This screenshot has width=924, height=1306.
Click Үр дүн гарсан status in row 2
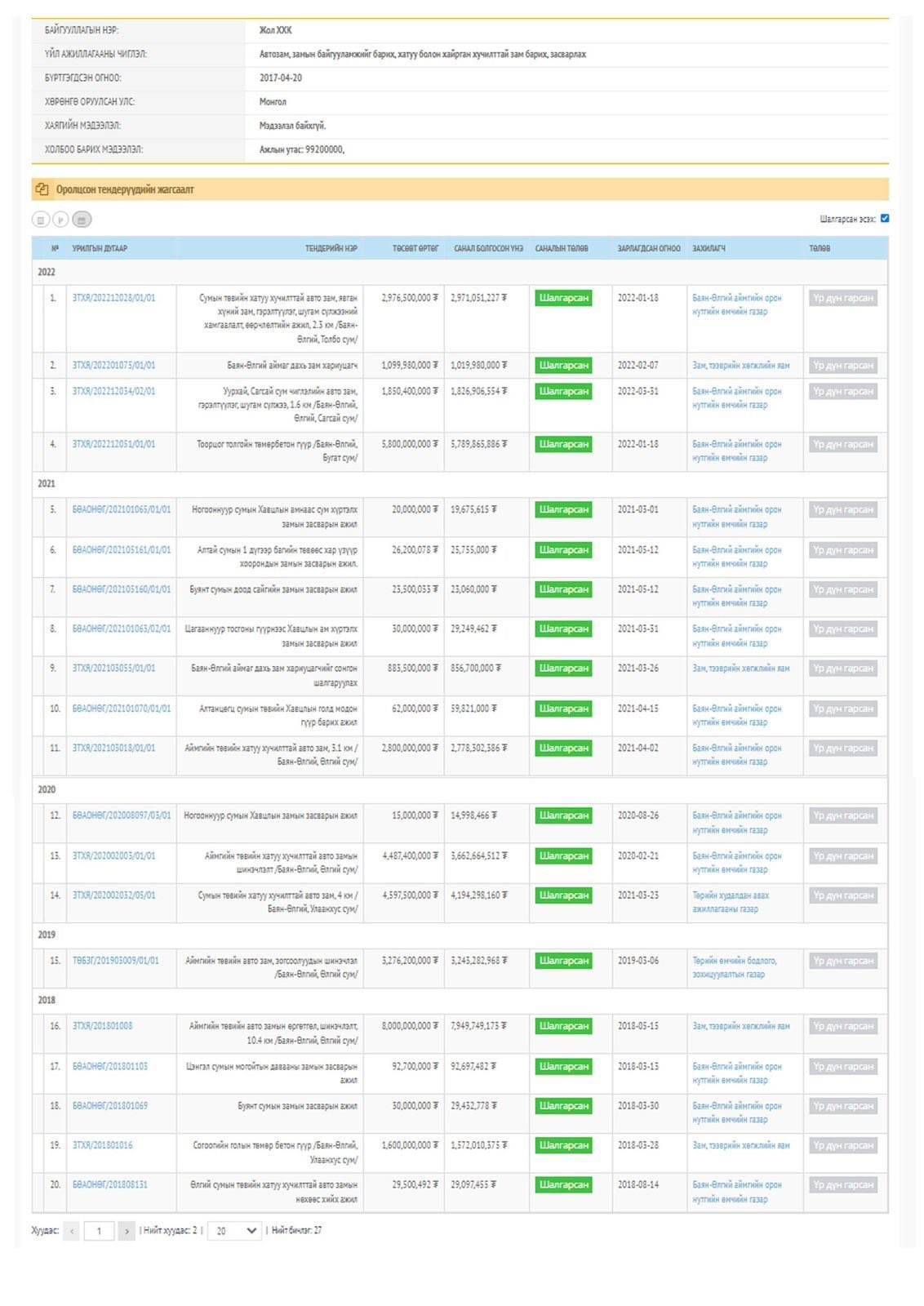coord(843,366)
